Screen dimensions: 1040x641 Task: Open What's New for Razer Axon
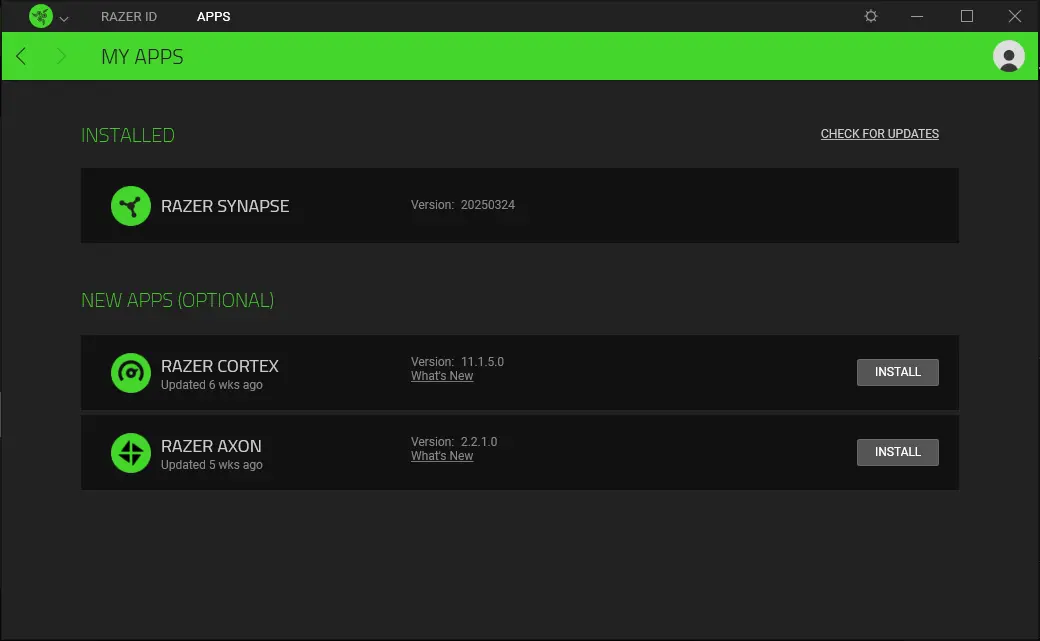[x=442, y=457]
